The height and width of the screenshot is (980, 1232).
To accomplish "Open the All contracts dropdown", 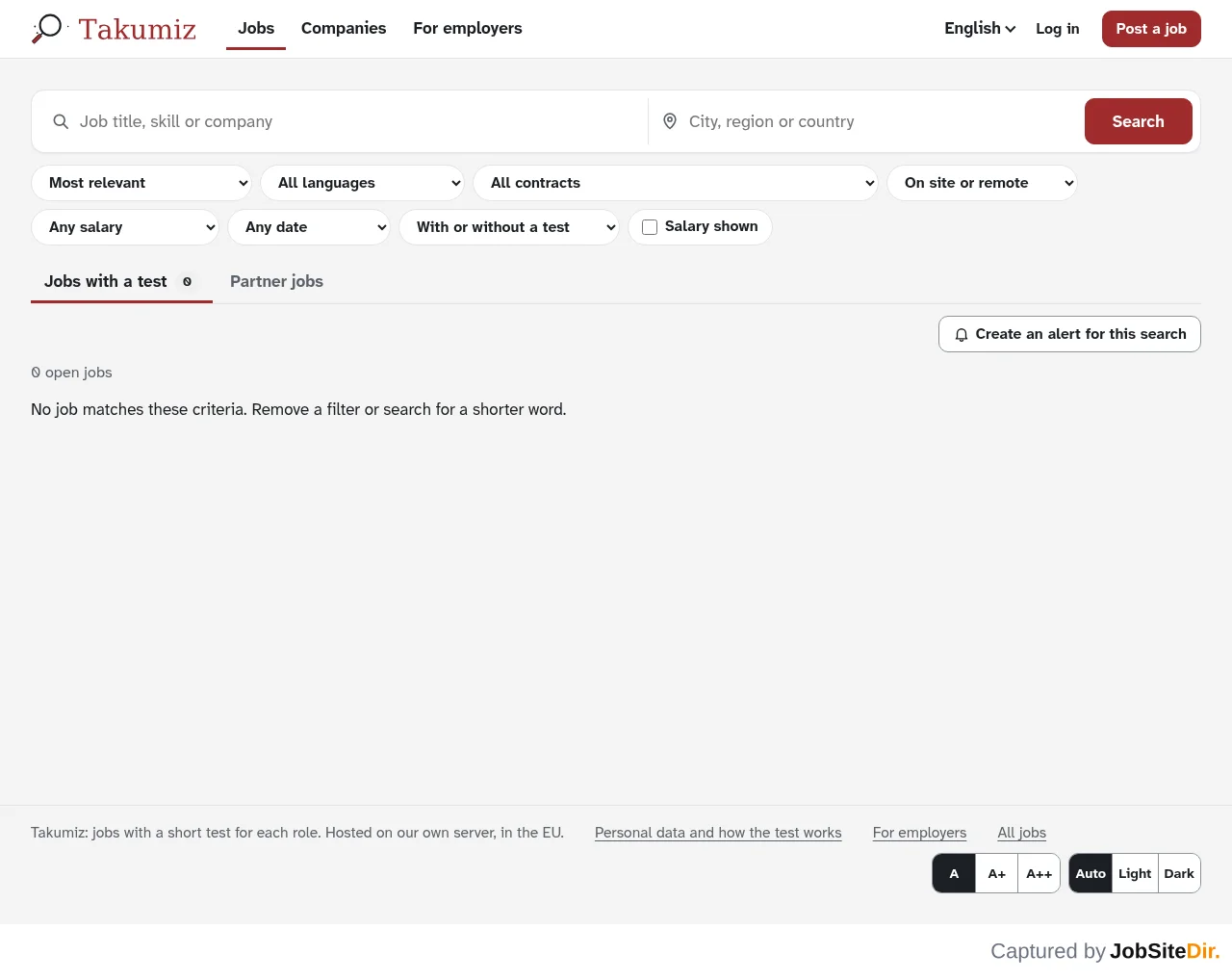I will point(675,183).
